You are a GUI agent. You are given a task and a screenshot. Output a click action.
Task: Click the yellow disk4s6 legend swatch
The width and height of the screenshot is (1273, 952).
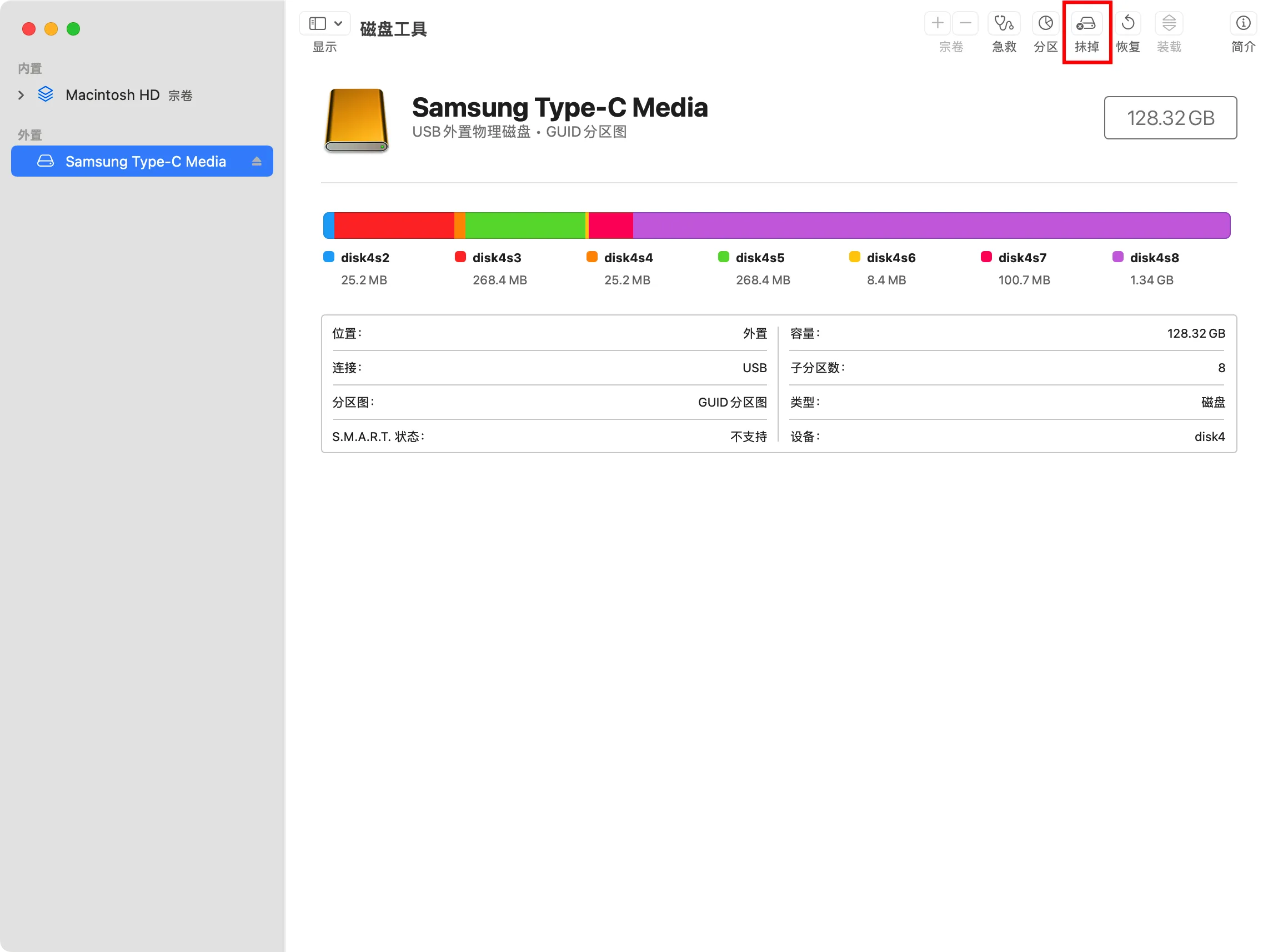(855, 257)
